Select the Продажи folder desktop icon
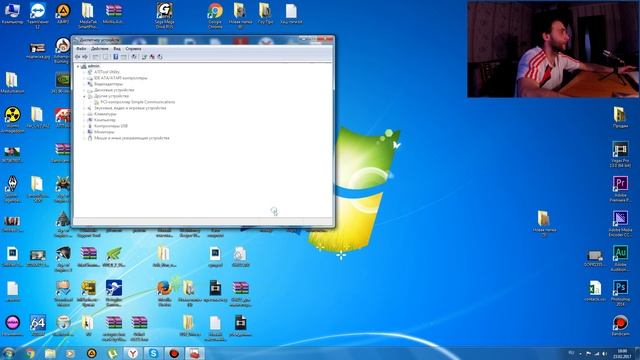Image resolution: width=640 pixels, height=360 pixels. click(620, 118)
